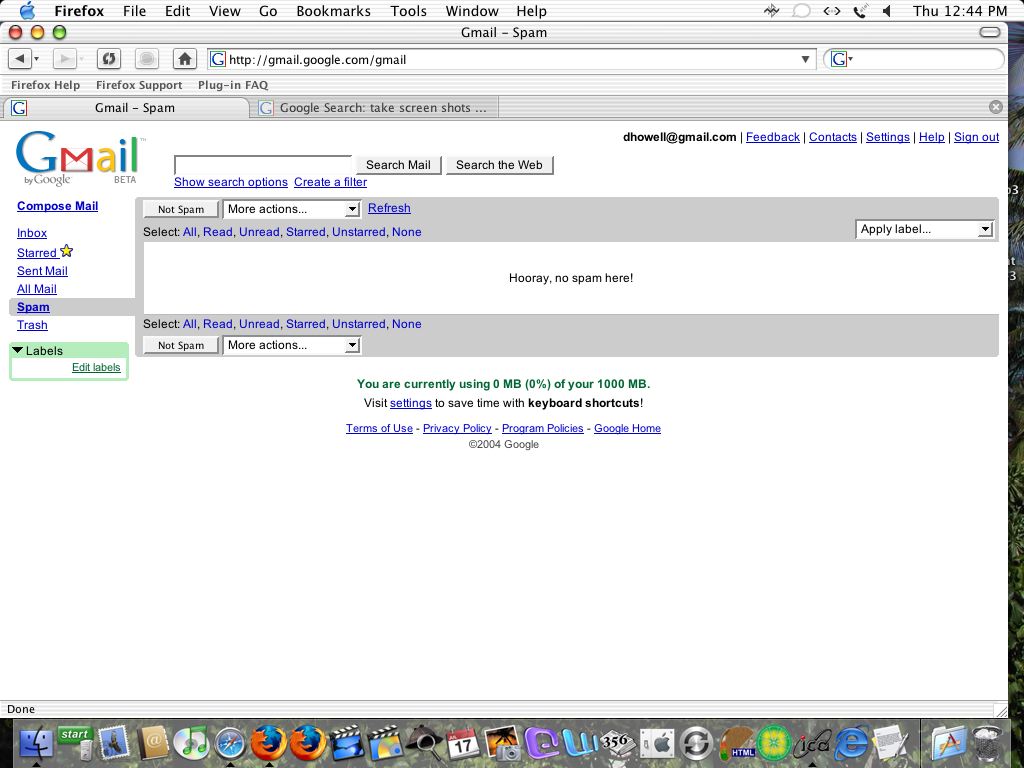Screen dimensions: 1024x768
Task: Click the Compose Mail link
Action: coord(57,206)
